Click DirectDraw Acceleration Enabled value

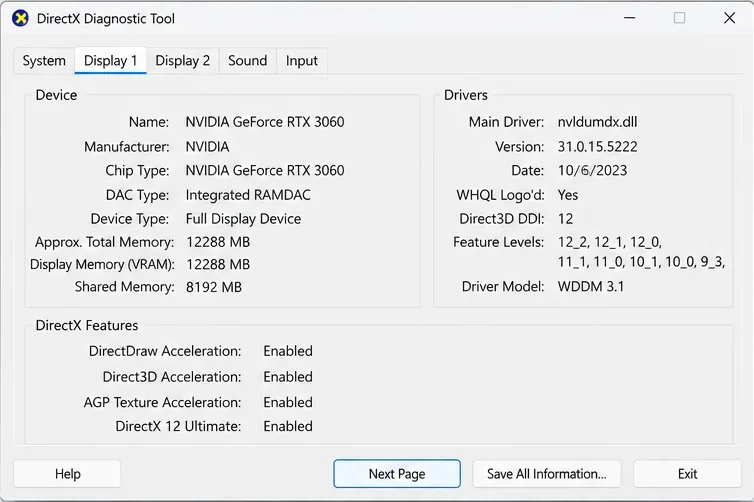point(288,351)
